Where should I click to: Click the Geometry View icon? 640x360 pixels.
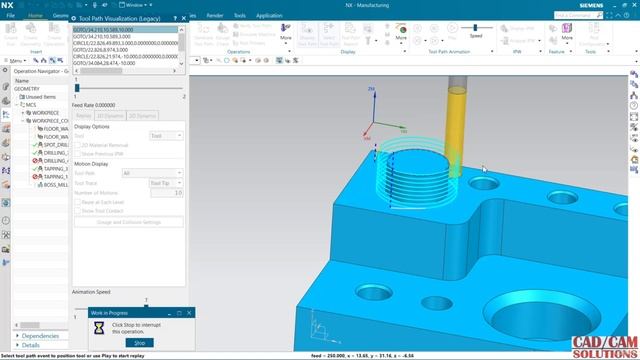point(52,60)
